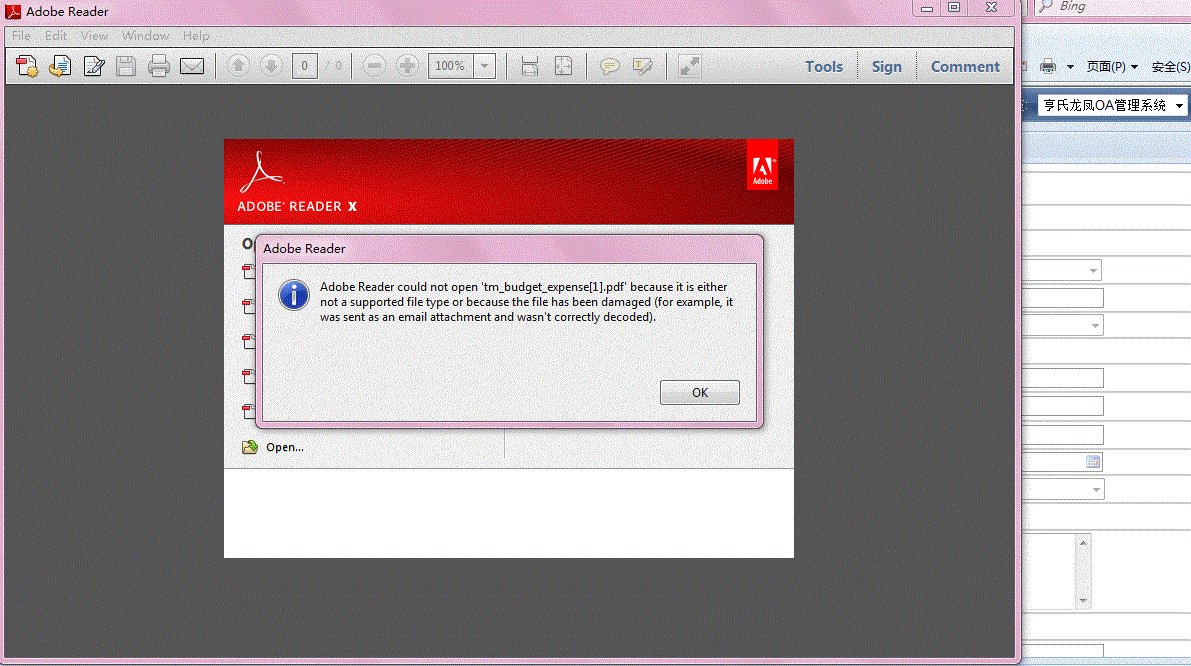Zoom out with the minus icon
Screen dimensions: 1191x666
(x=374, y=66)
